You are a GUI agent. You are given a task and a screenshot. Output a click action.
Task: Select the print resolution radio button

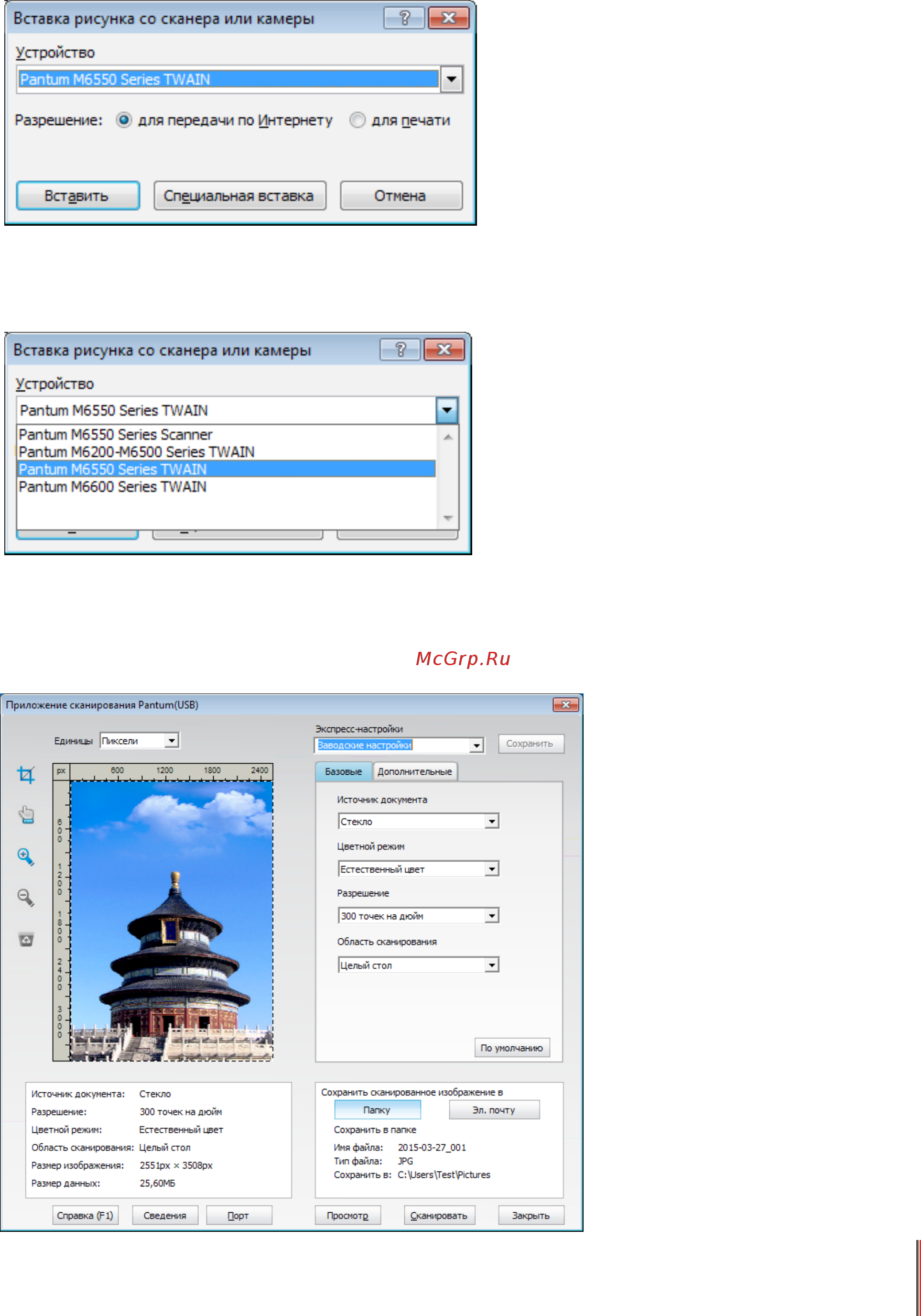358,120
